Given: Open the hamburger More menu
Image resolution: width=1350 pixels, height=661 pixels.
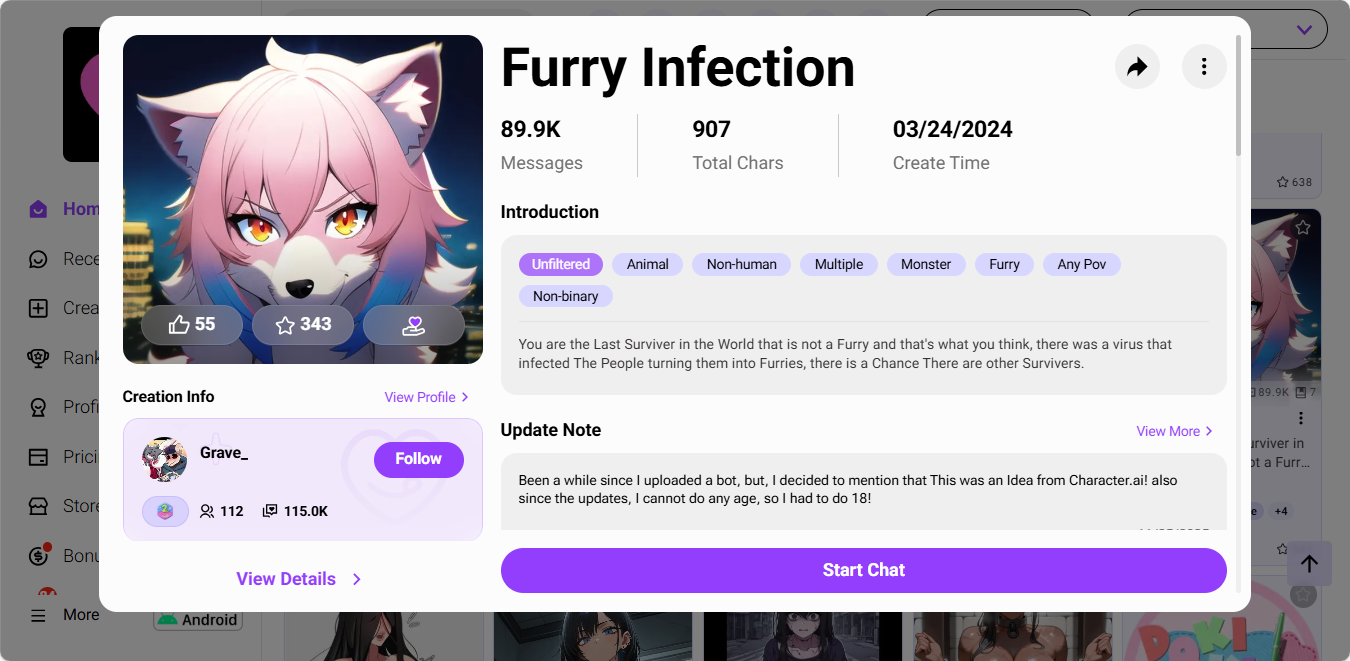Looking at the screenshot, I should coord(38,615).
